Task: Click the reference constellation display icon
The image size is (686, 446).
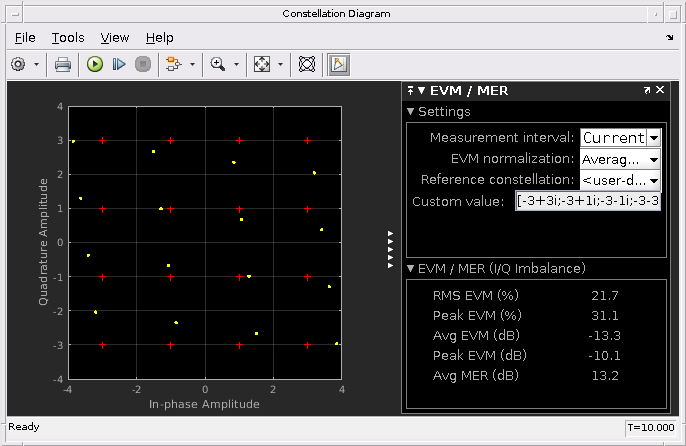Action: [x=307, y=64]
